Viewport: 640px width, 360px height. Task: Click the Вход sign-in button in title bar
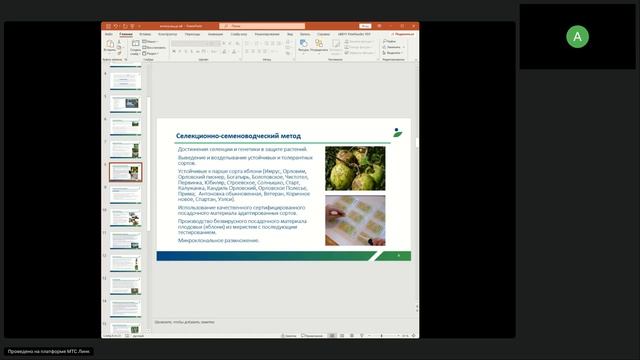[365, 26]
